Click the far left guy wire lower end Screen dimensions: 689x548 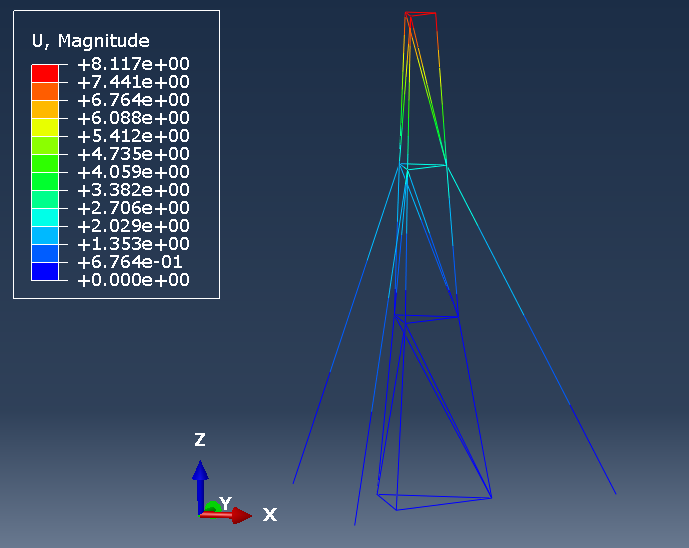[x=294, y=482]
